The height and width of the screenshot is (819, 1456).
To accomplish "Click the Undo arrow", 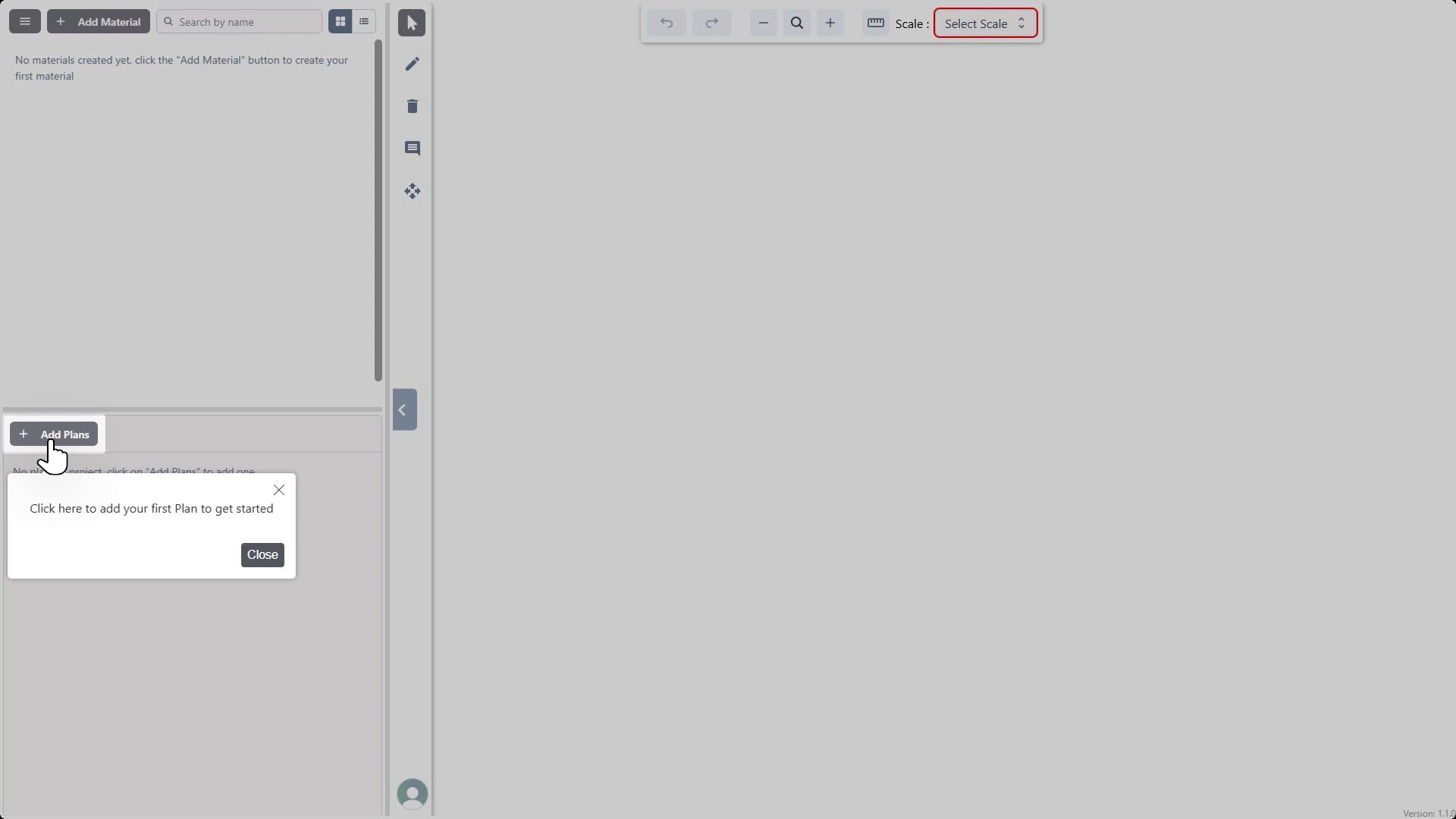I will point(667,24).
